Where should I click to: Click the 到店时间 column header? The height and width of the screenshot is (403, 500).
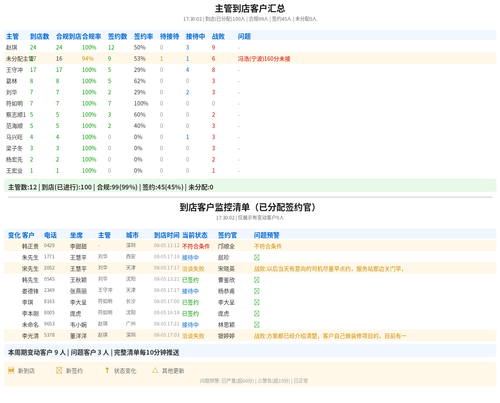click(x=167, y=235)
